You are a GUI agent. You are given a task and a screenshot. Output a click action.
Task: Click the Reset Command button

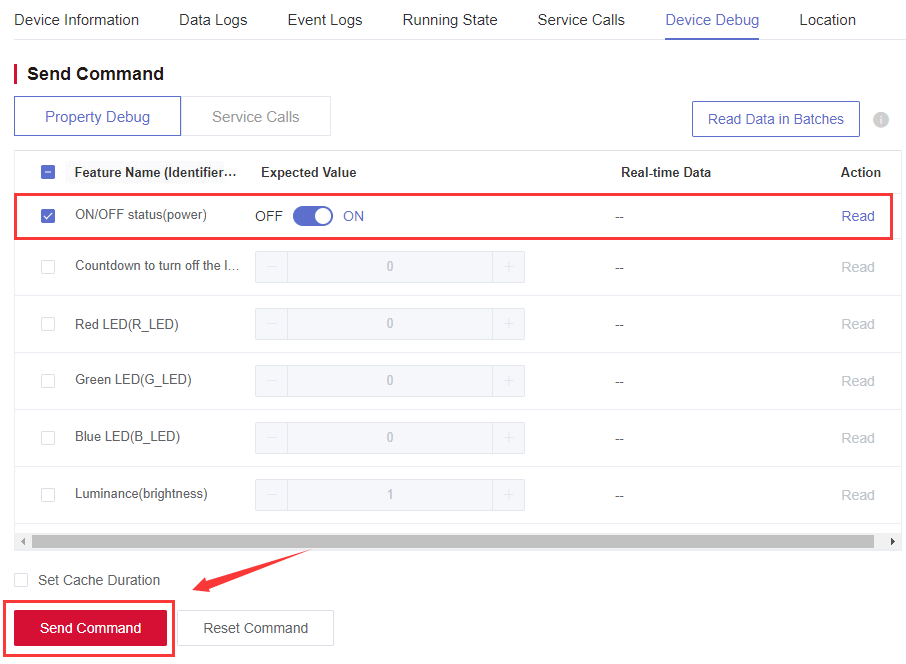[x=255, y=628]
